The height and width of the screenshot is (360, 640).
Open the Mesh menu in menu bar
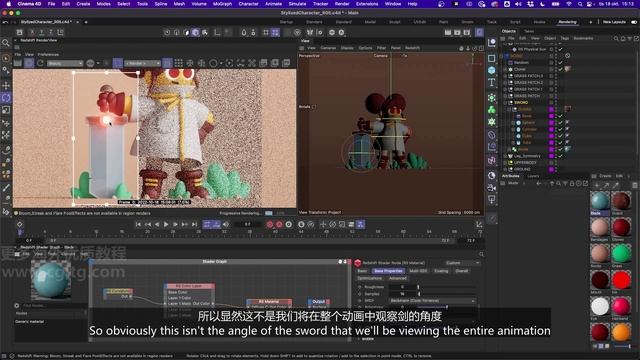(179, 4)
